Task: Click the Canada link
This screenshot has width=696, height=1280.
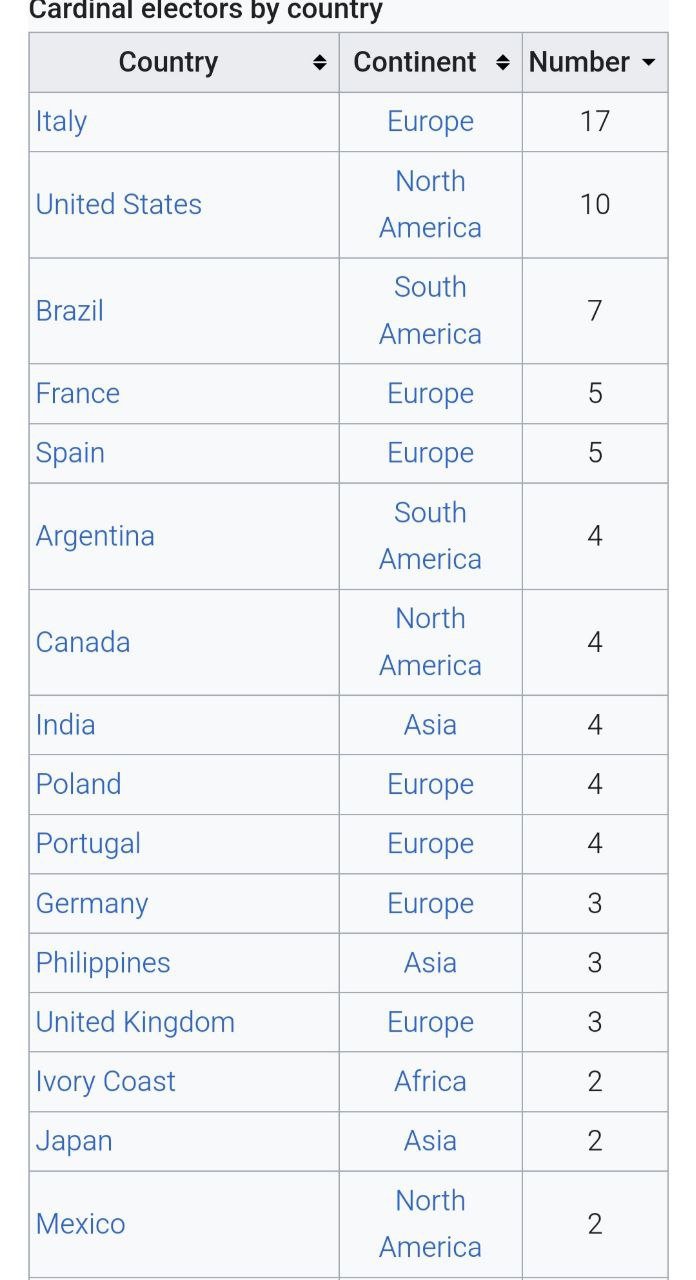Action: pyautogui.click(x=82, y=642)
